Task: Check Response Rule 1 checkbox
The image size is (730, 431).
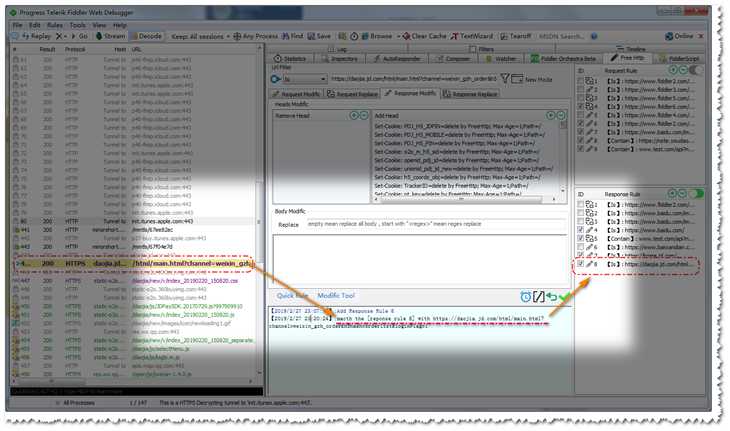Action: 581,204
